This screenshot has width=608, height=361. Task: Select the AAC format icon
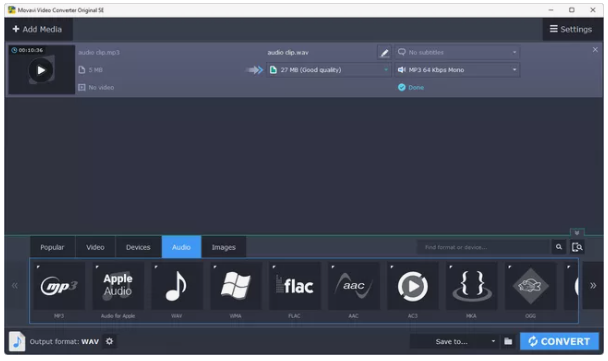pyautogui.click(x=354, y=286)
